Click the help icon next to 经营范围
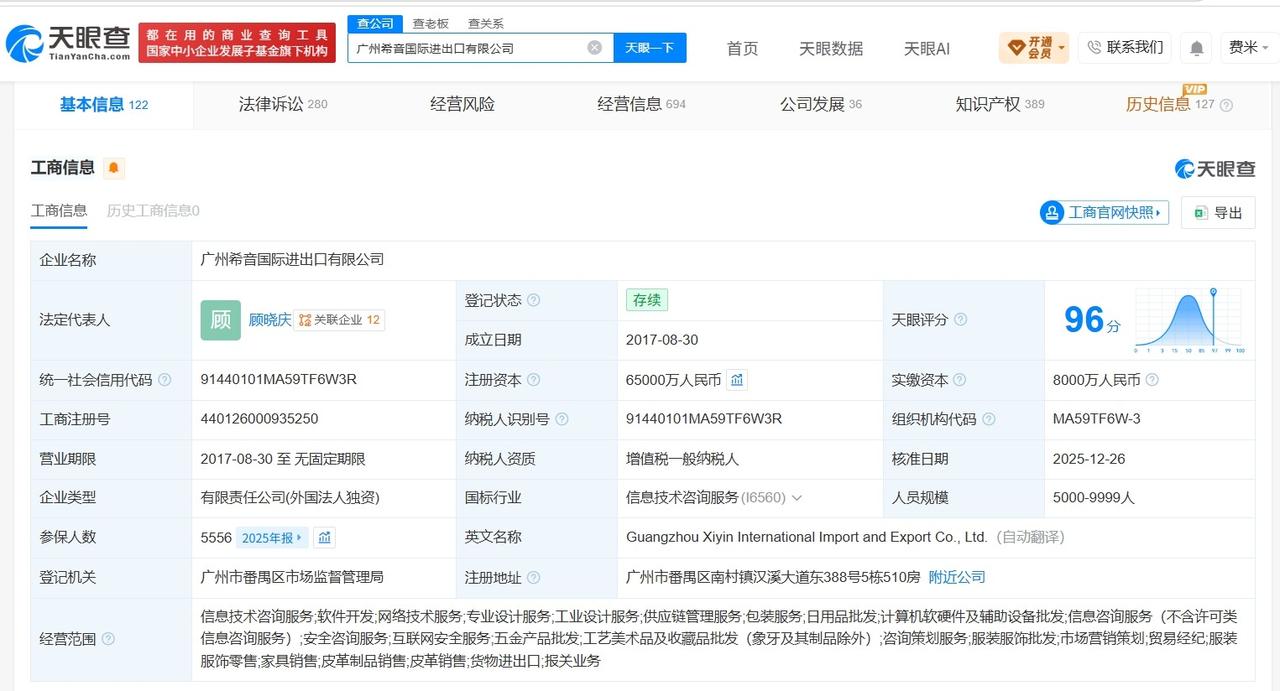Screen dimensions: 1280x691 [108, 638]
